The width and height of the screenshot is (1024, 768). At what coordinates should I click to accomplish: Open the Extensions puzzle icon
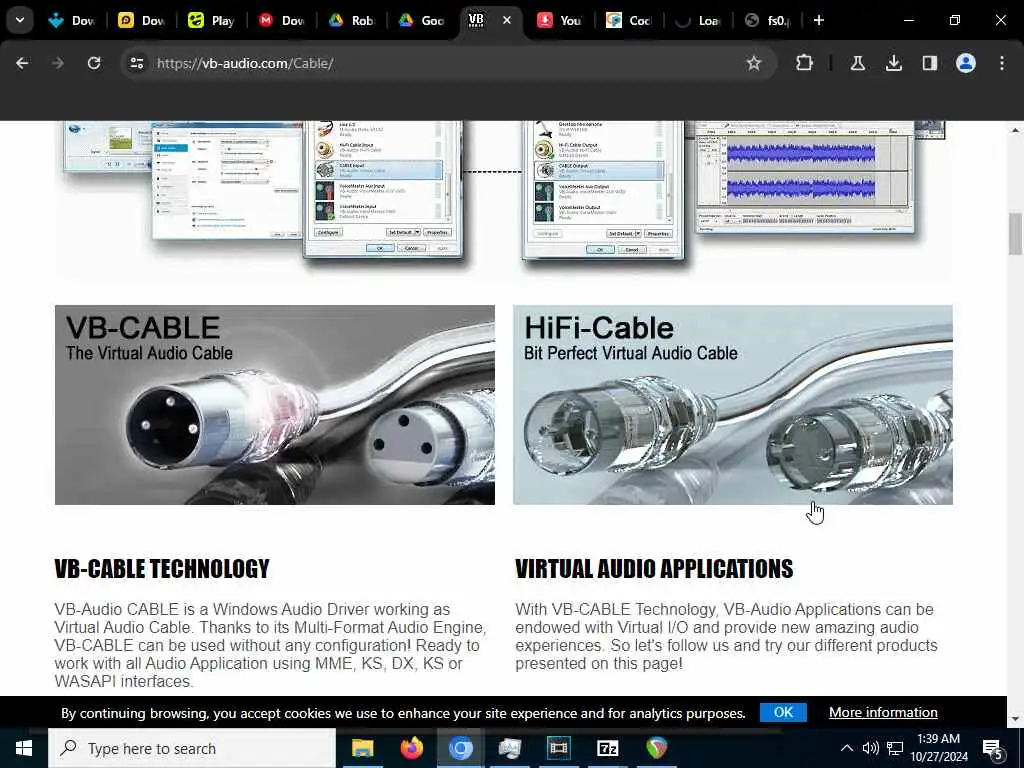(x=804, y=63)
